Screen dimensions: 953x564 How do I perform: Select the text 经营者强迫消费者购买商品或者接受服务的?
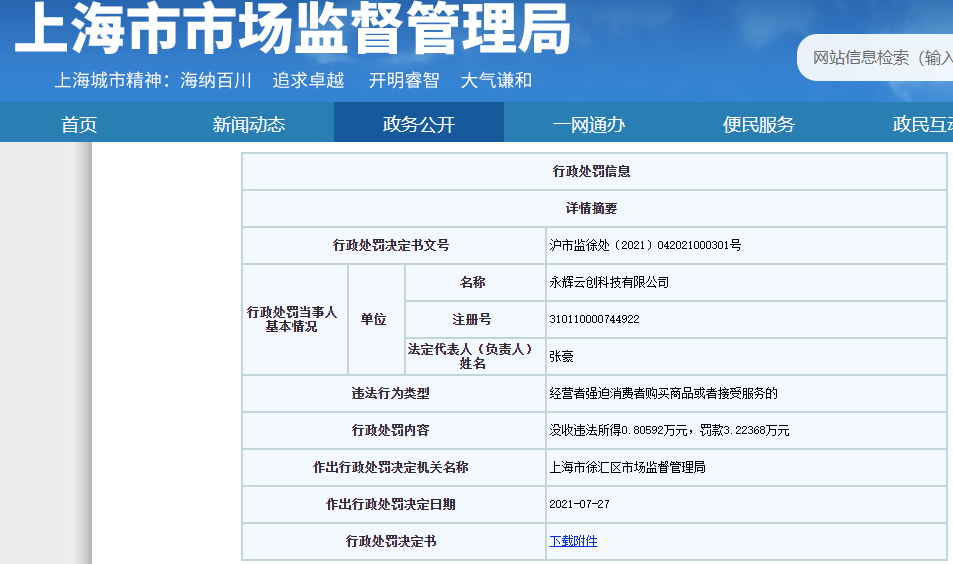pos(663,393)
